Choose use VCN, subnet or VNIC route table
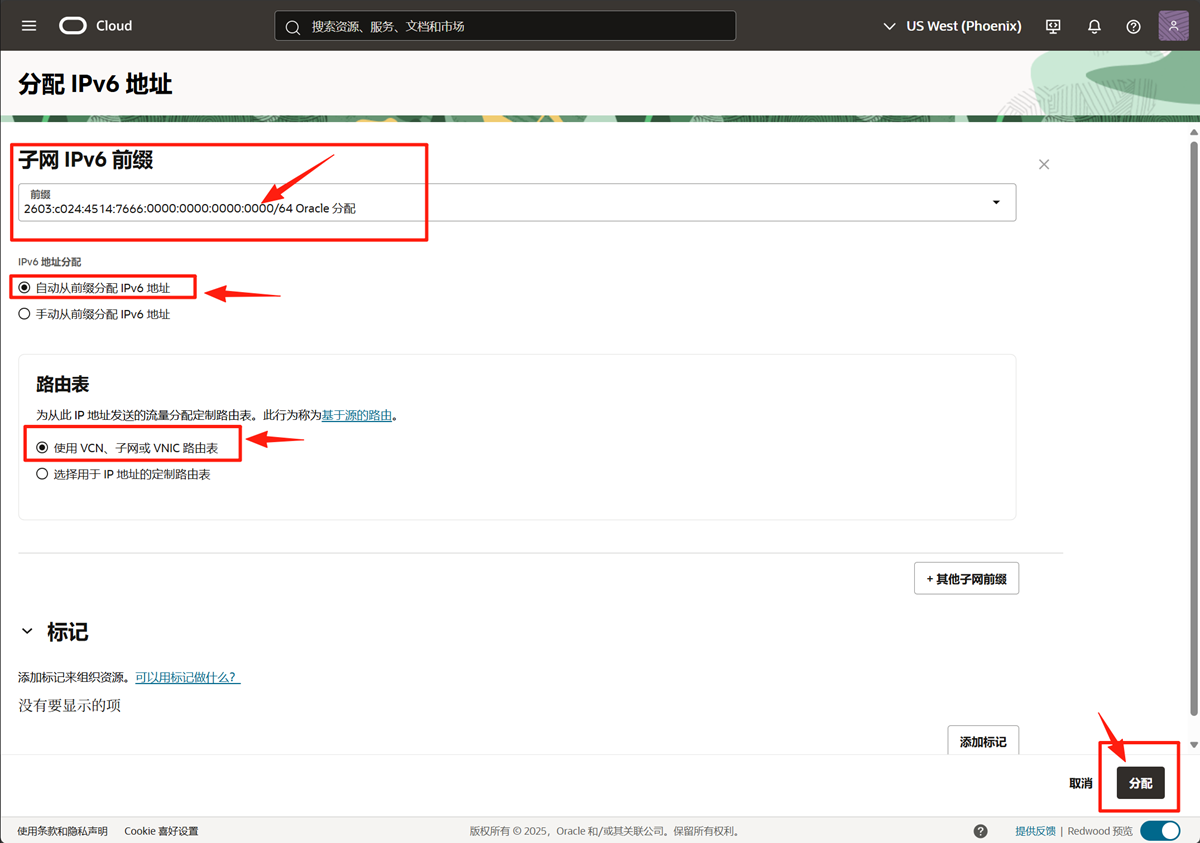1200x843 pixels. click(43, 448)
